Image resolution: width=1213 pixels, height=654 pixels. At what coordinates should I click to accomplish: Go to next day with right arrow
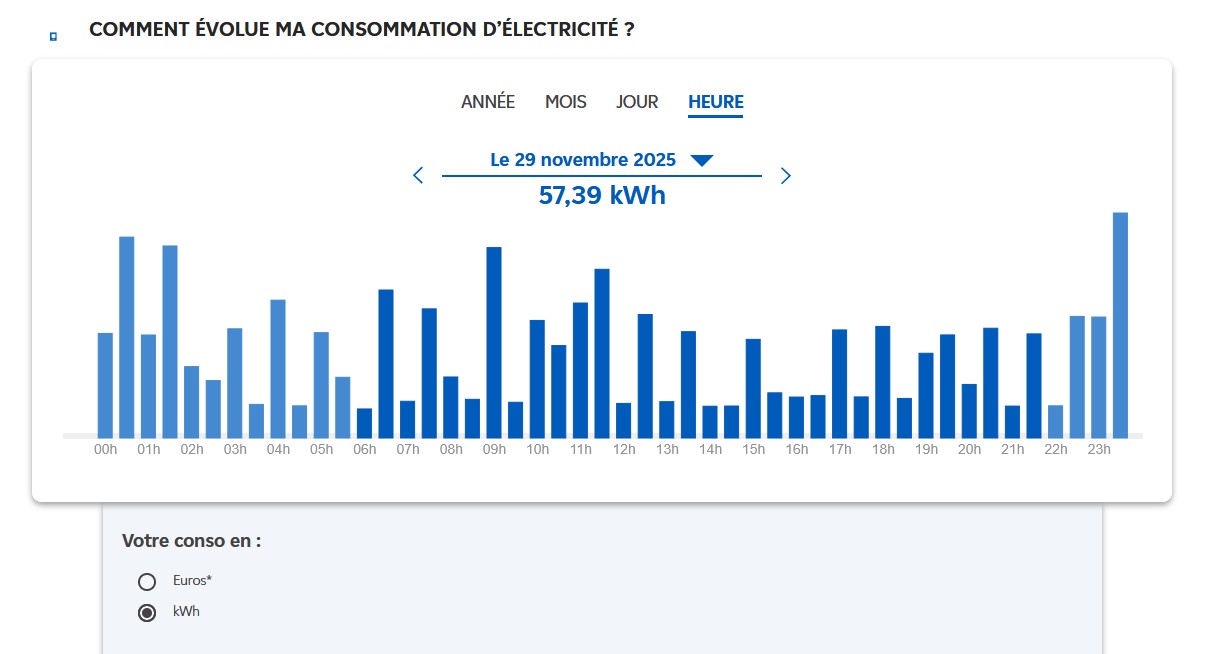(x=786, y=176)
